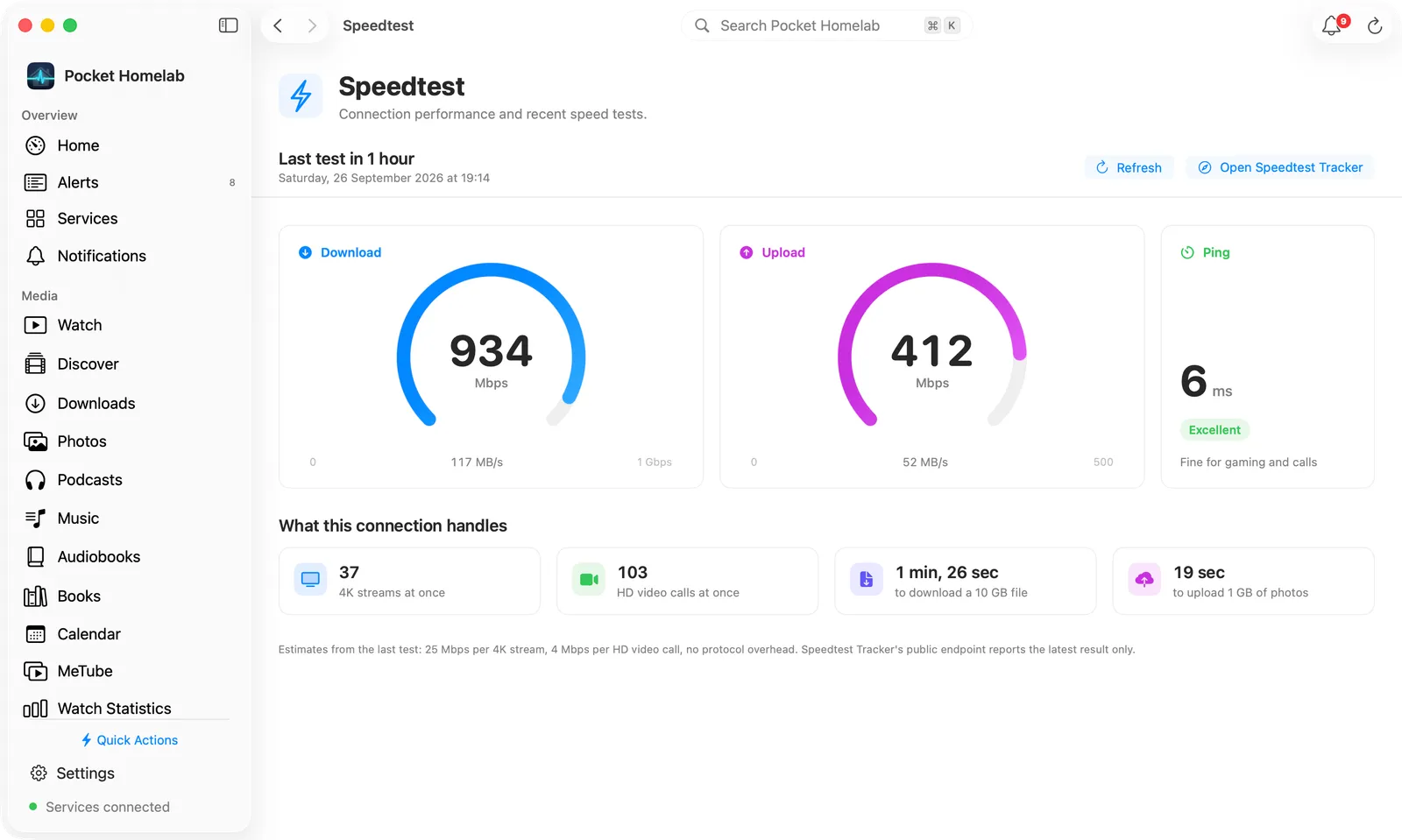Click the Ping timer icon
This screenshot has width=1402, height=840.
[x=1187, y=252]
